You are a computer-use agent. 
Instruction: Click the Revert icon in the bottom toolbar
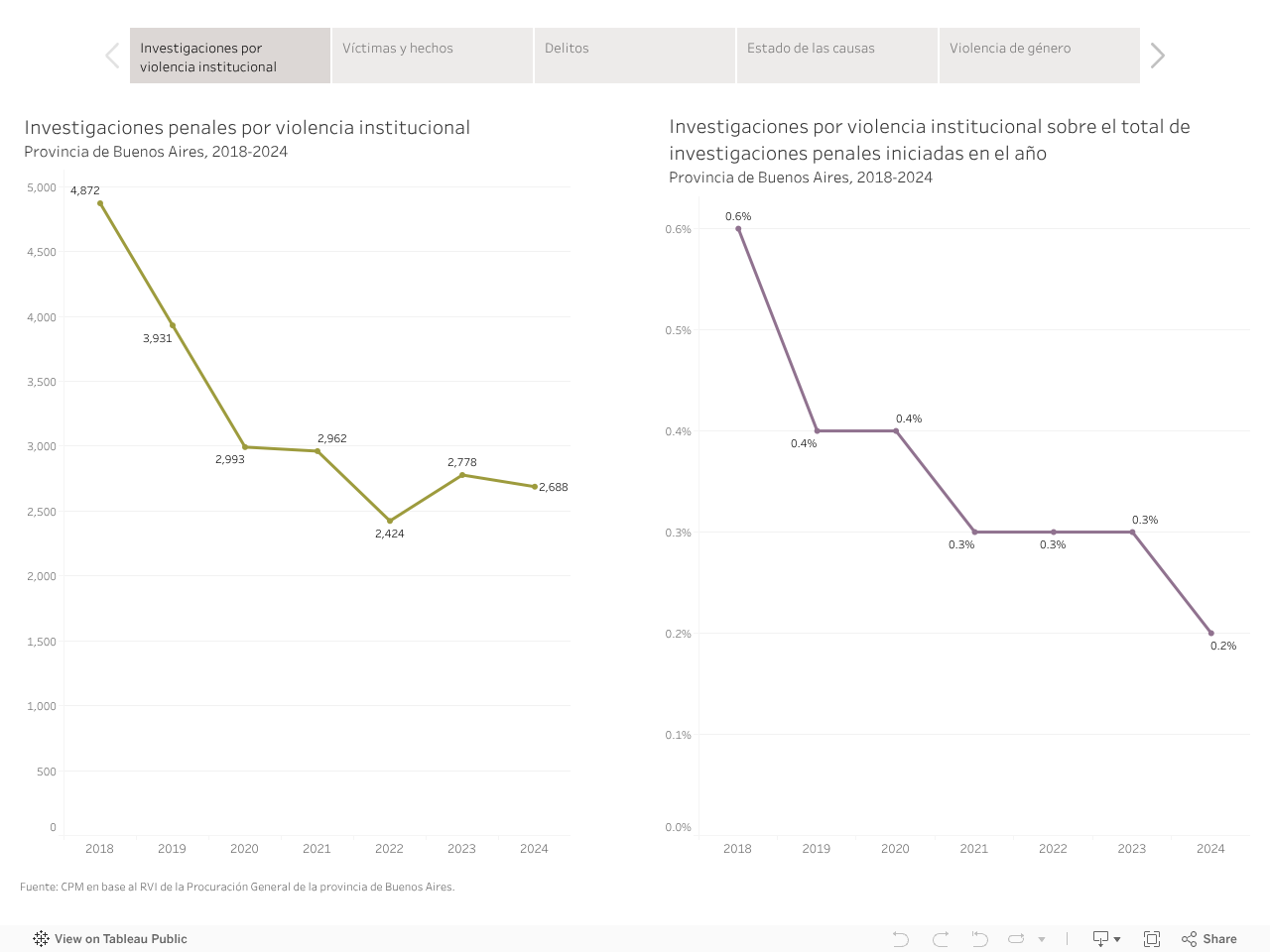[980, 939]
